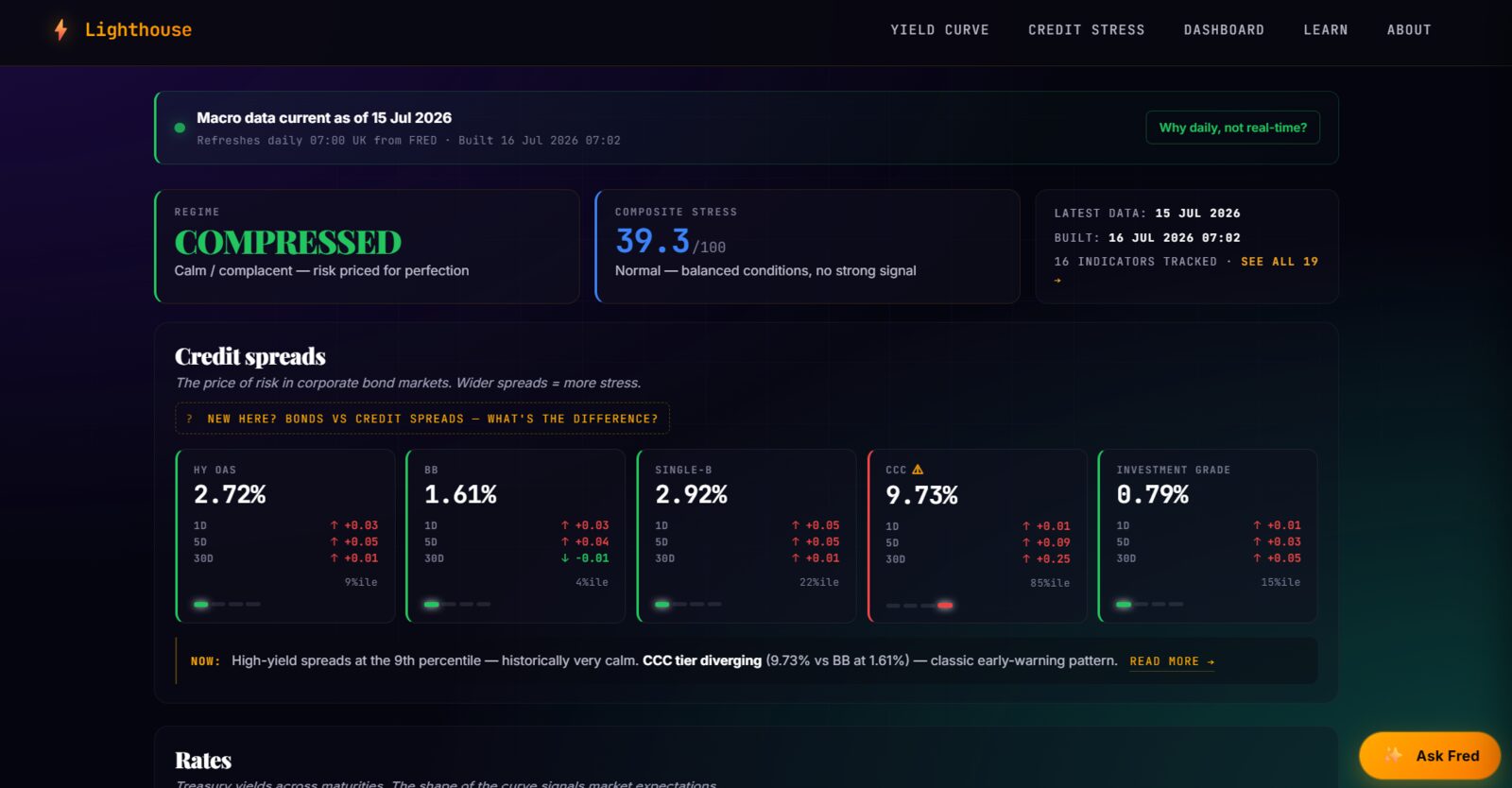Click the Lighthouse lightning bolt logo icon
1512x788 pixels.
click(60, 29)
